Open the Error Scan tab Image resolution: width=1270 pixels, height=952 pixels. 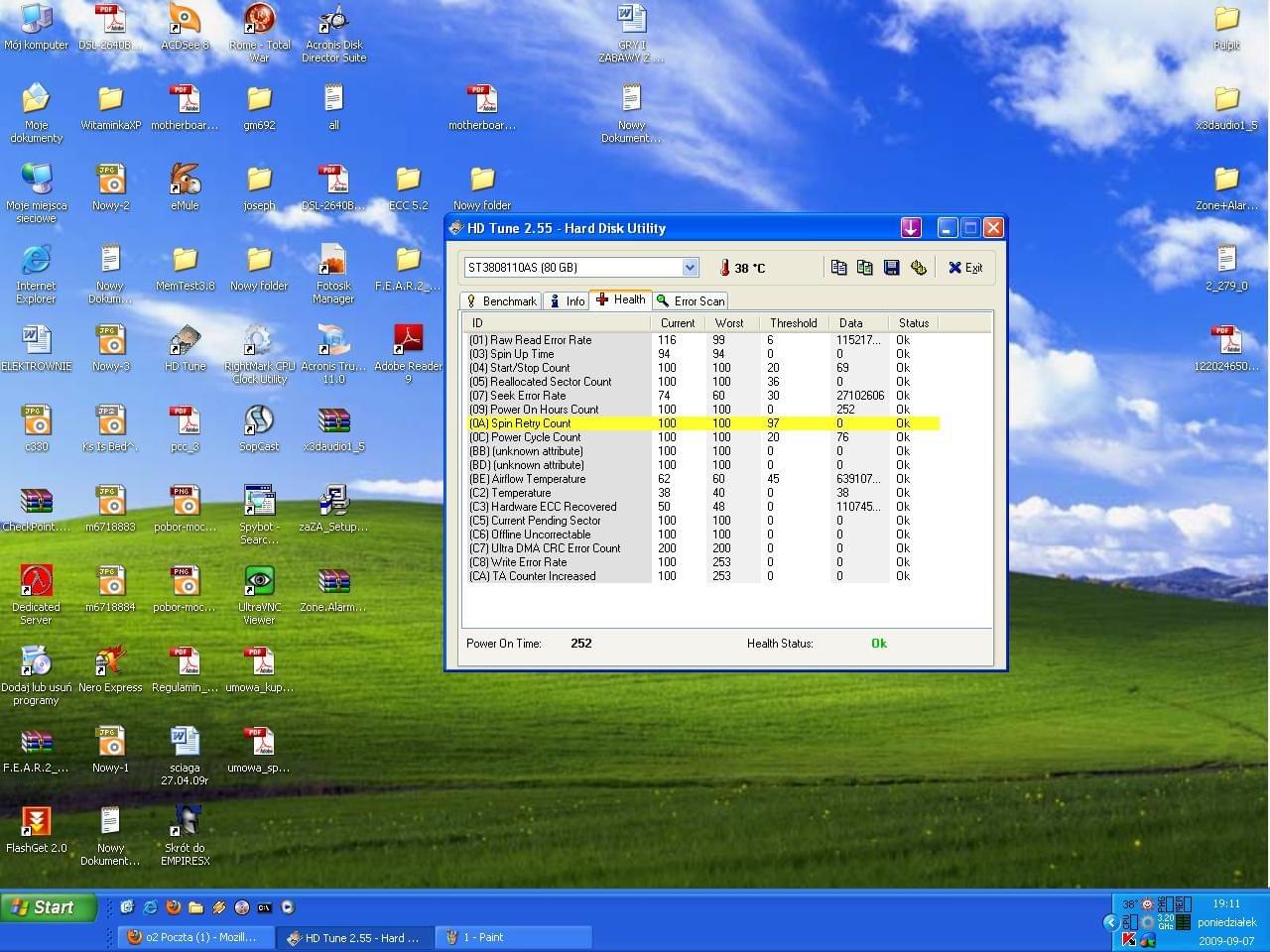691,301
